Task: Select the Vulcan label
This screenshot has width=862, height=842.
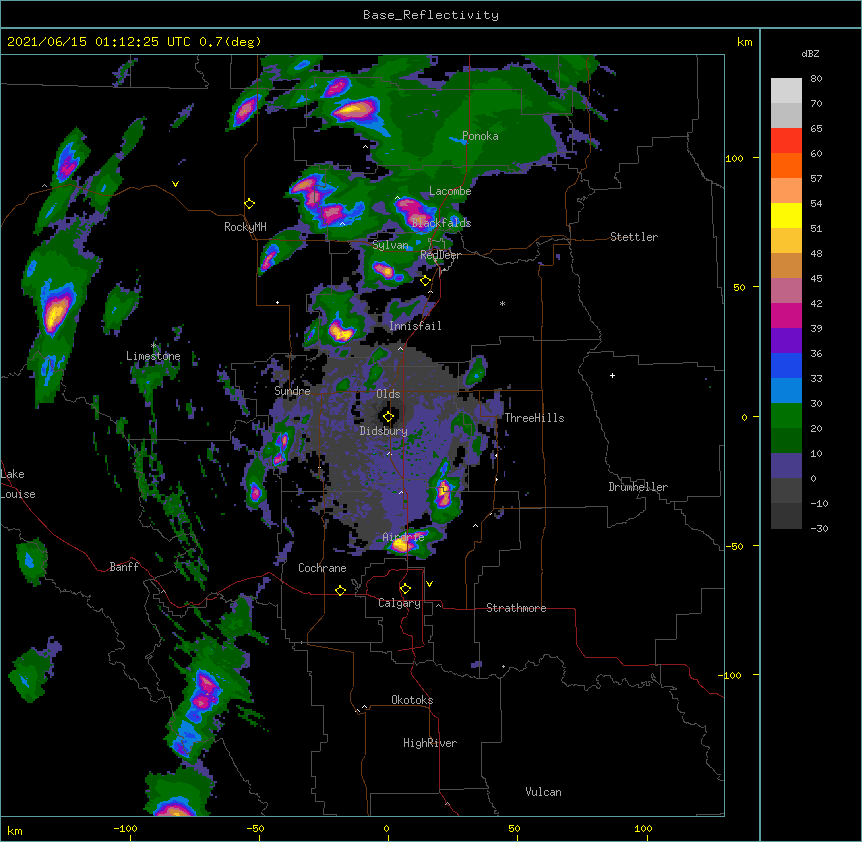Action: click(543, 792)
